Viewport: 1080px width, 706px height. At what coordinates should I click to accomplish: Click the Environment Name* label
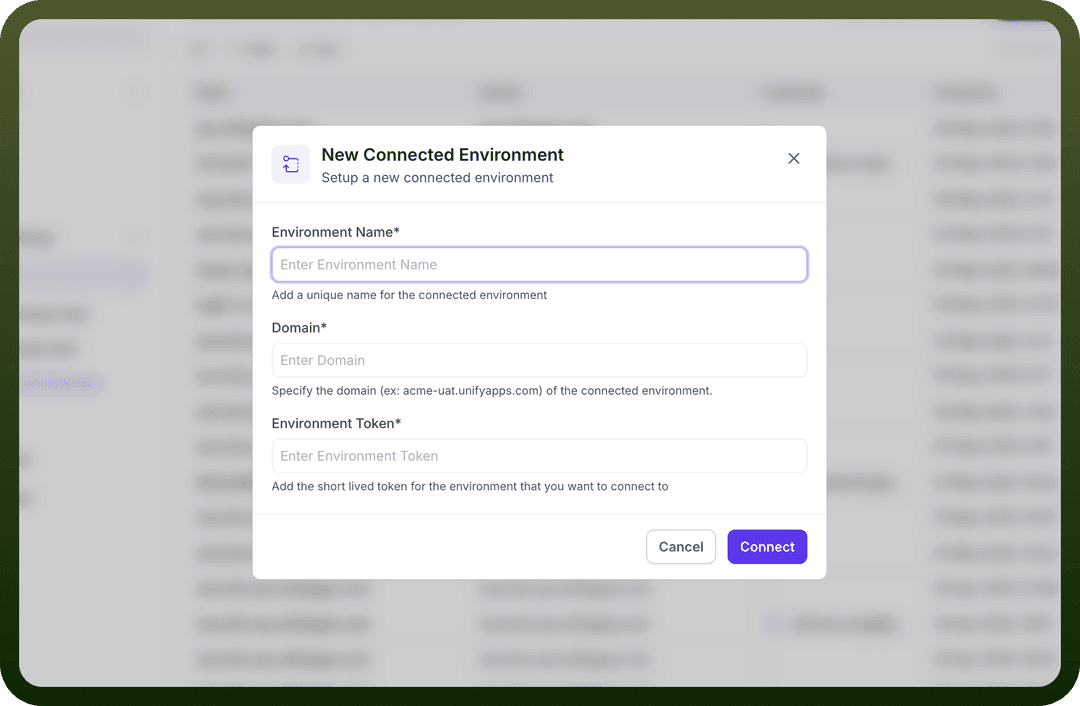335,232
